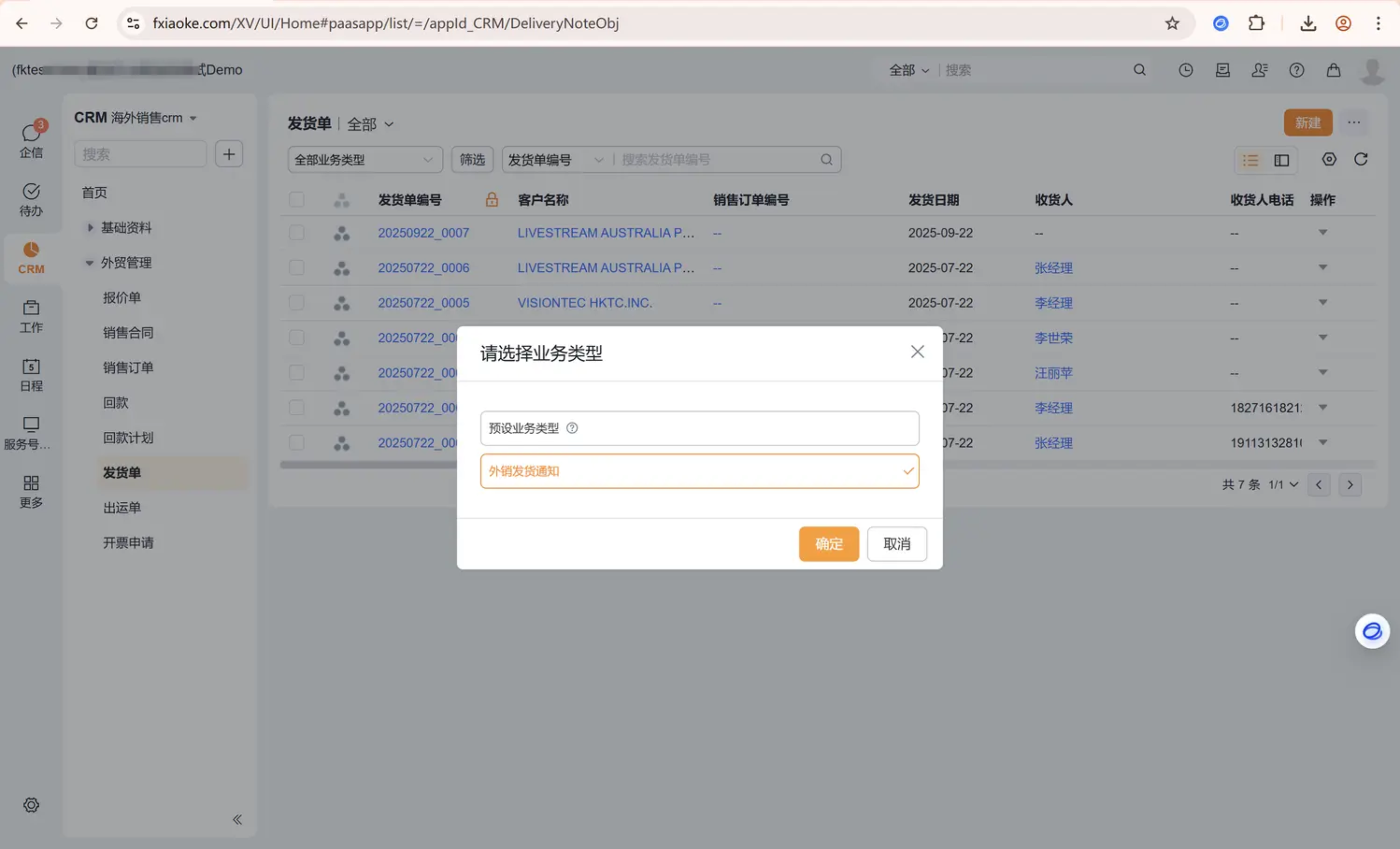Tick the select-all checkbox in table header
The height and width of the screenshot is (849, 1400).
296,199
